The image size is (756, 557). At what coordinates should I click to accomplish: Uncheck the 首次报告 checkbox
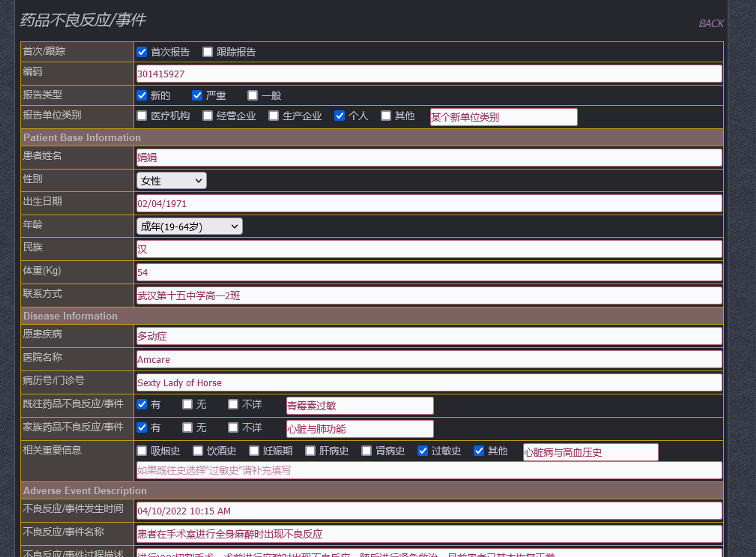(x=142, y=52)
